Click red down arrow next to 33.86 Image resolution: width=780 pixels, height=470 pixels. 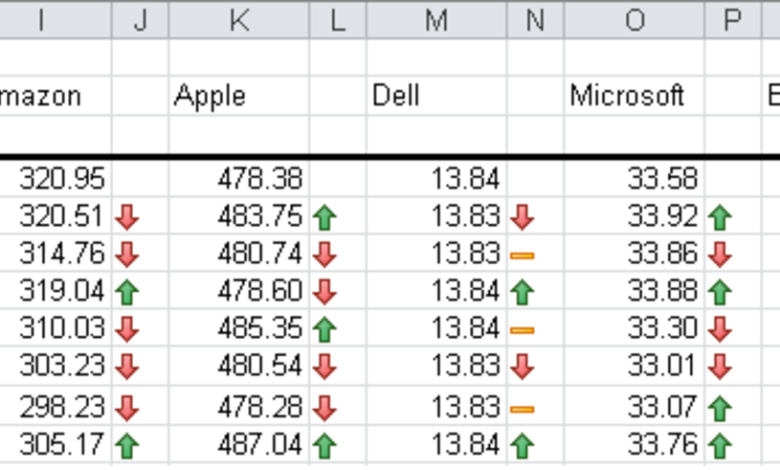click(x=720, y=255)
